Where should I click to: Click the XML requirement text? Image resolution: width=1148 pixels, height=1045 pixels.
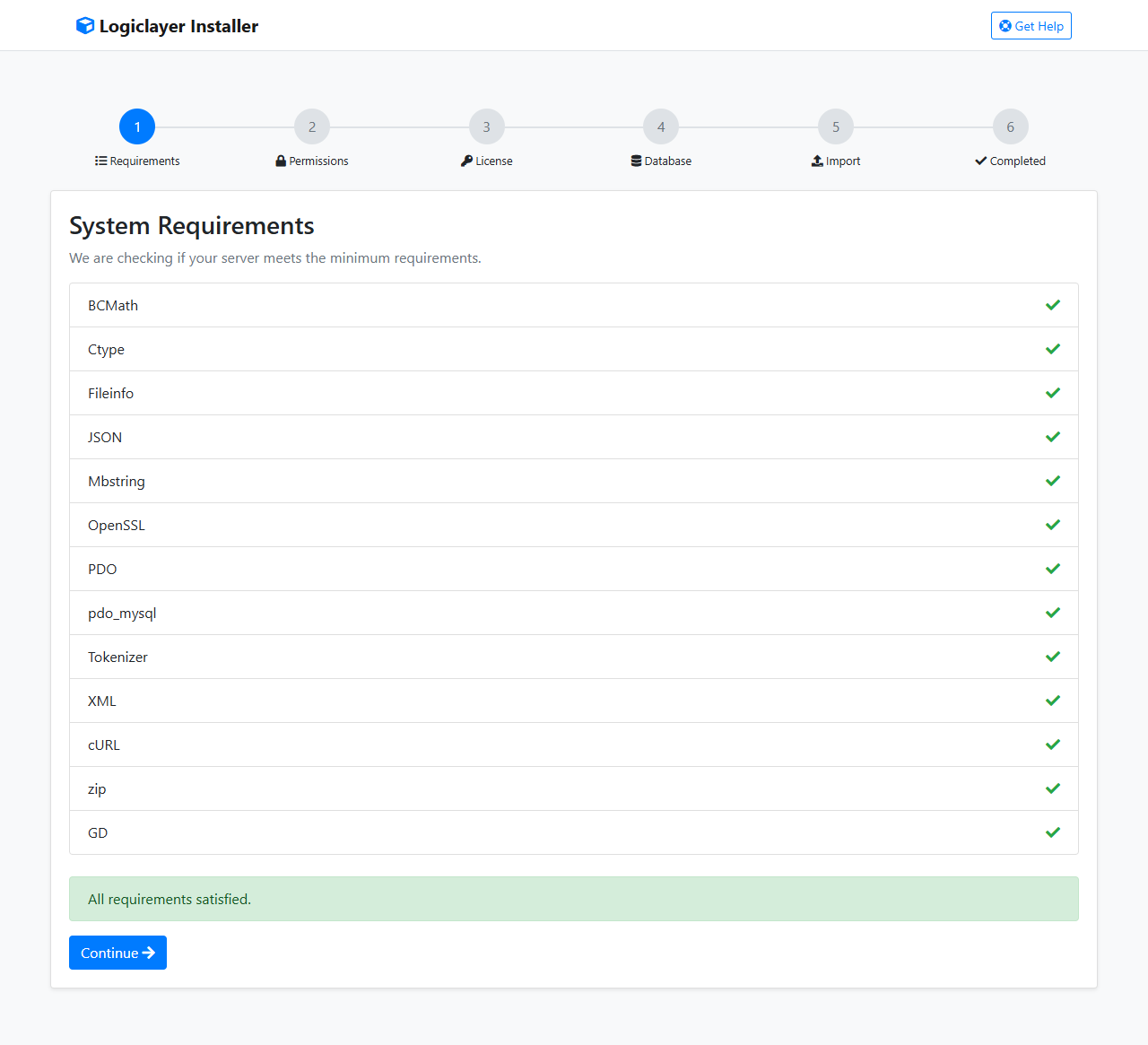(x=102, y=701)
